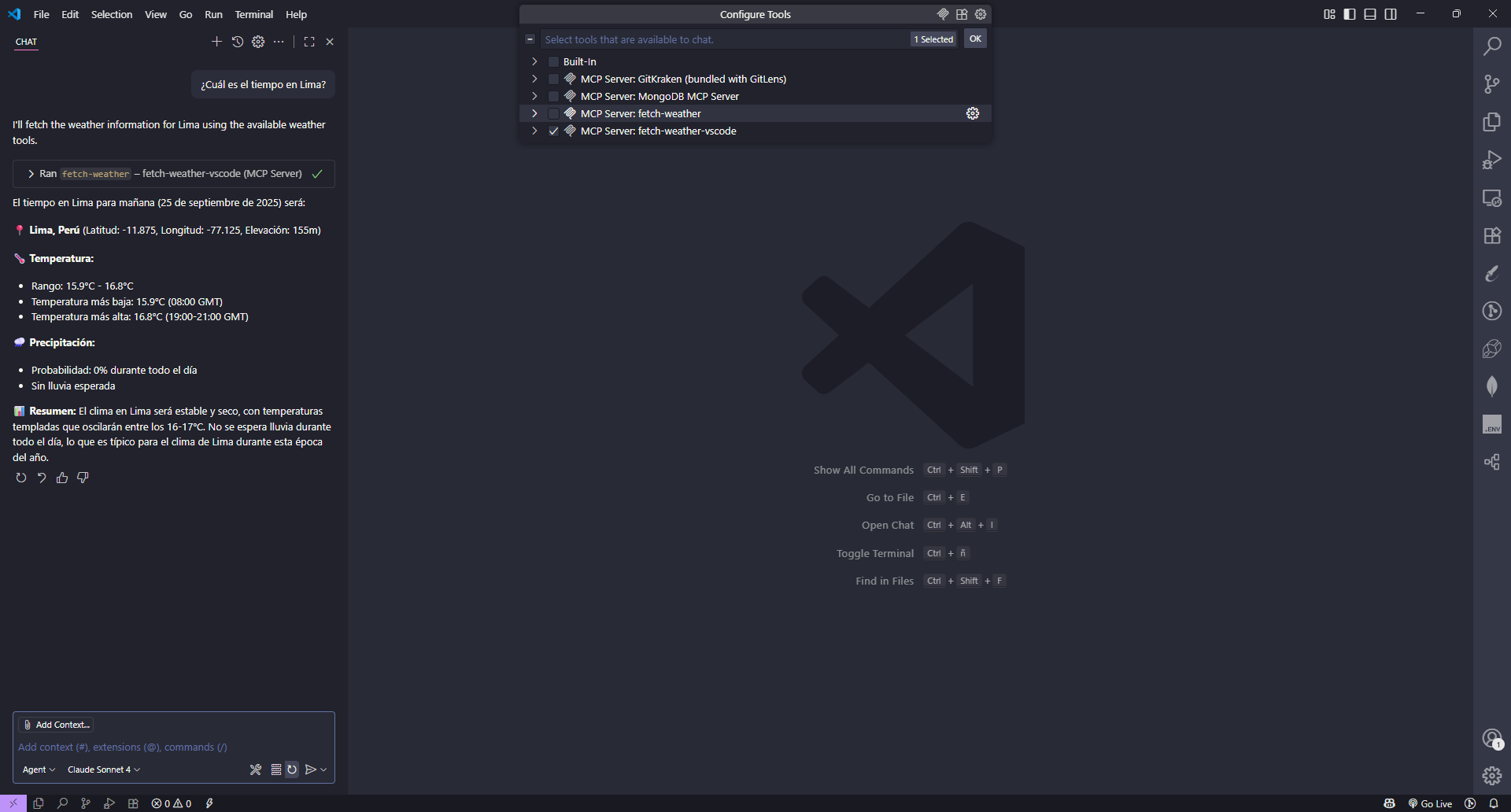Maximize the chat panel
This screenshot has height=812, width=1511.
309,42
